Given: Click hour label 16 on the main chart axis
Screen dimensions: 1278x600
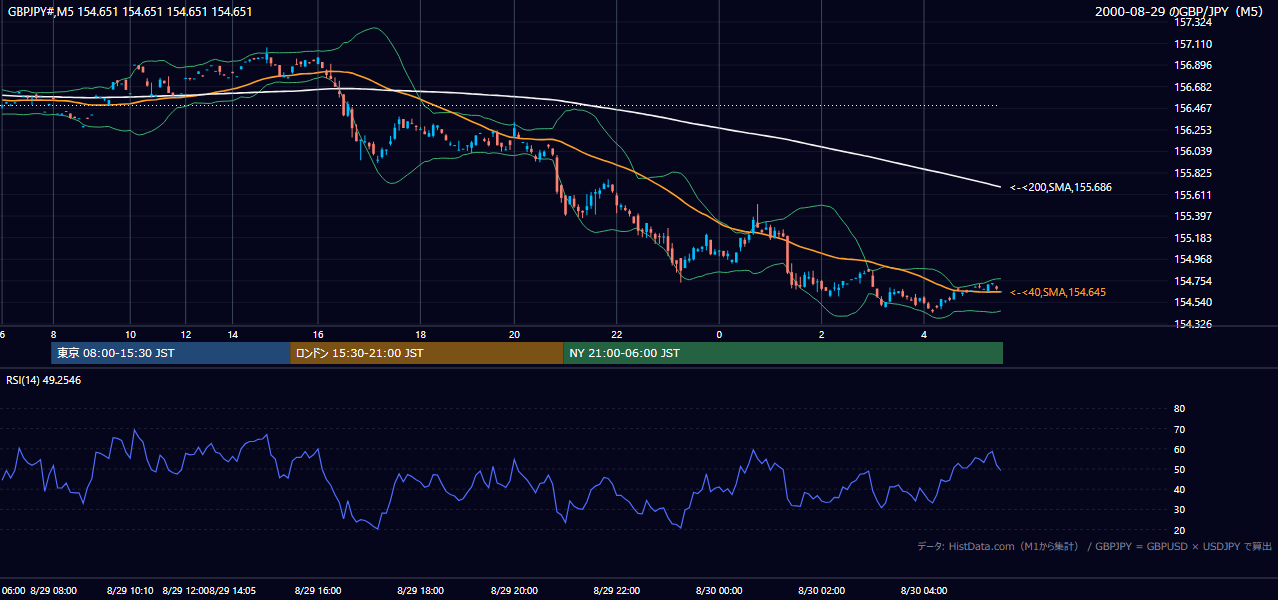Looking at the screenshot, I should click(318, 334).
